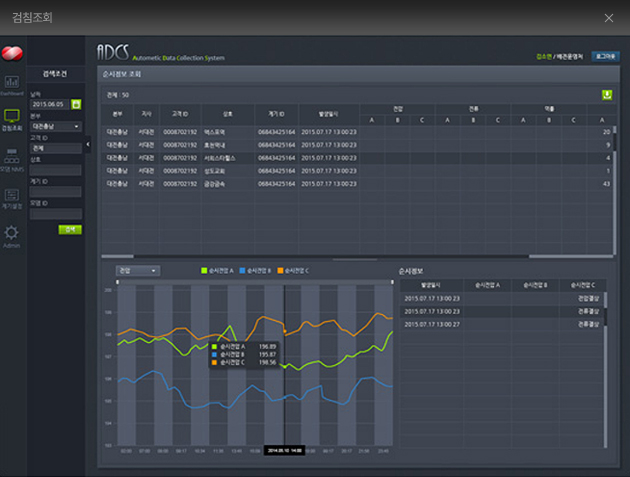Select the 검침조회 monitor icon in sidebar
Screen dimensions: 630x477
pyautogui.click(x=12, y=119)
